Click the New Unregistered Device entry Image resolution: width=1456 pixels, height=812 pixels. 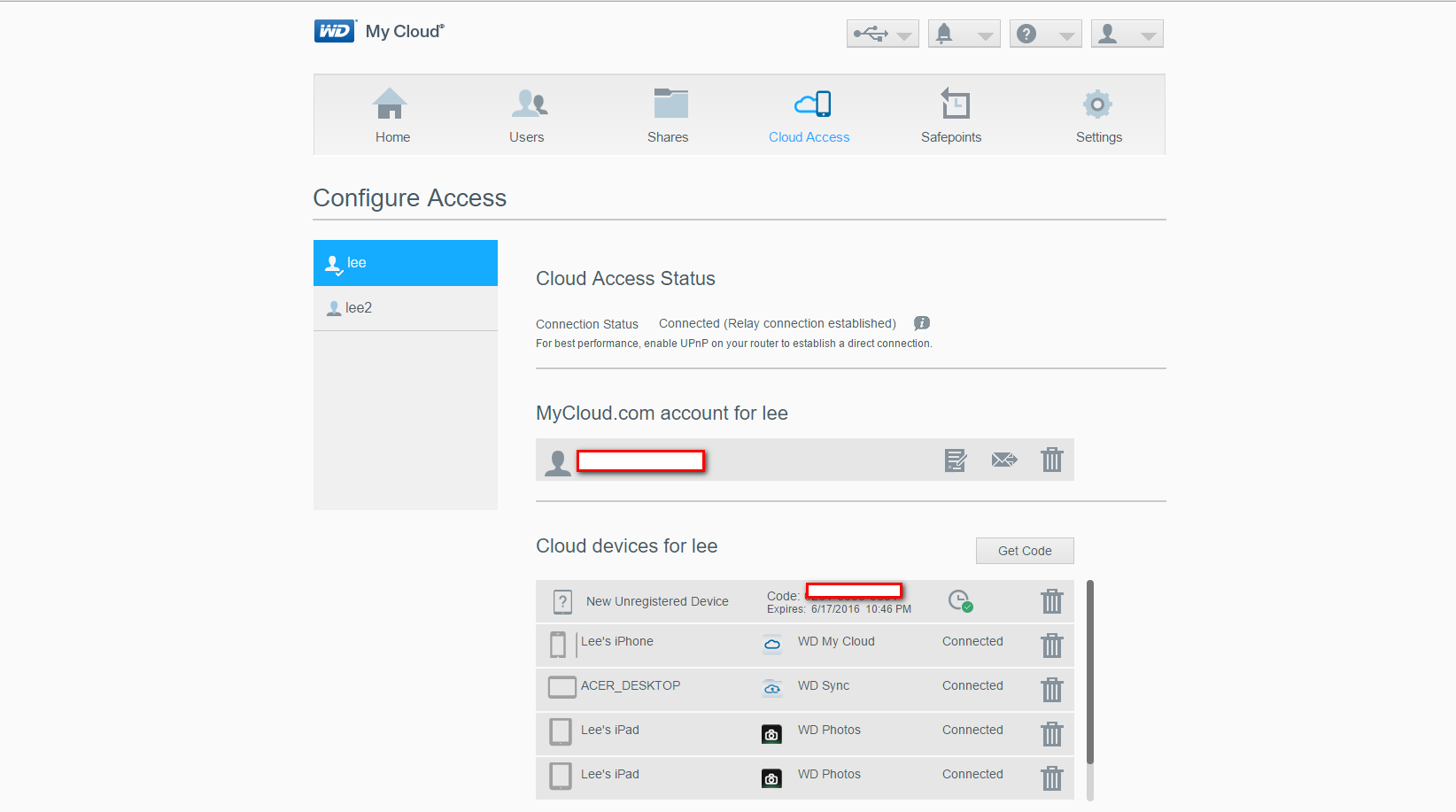click(656, 601)
